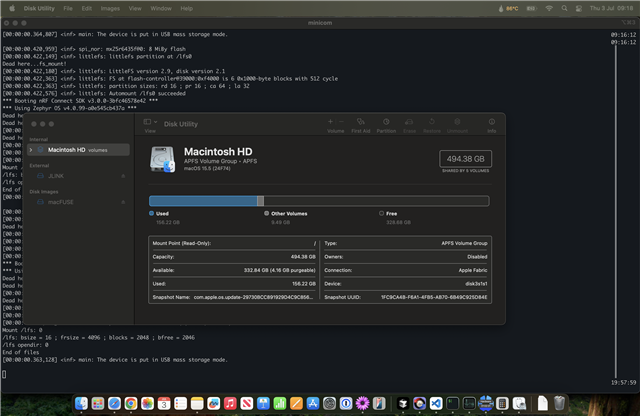This screenshot has width=640, height=416.
Task: Launch Safari from the Dock
Action: pos(114,403)
